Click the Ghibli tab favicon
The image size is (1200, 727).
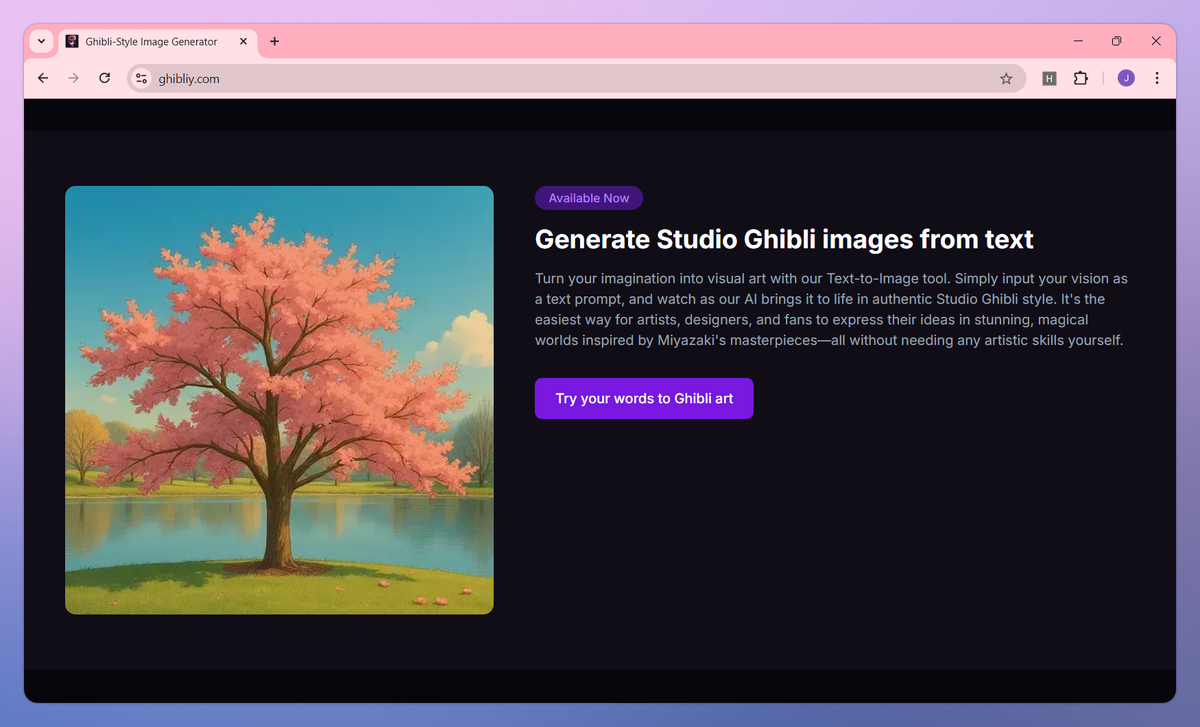click(x=72, y=41)
